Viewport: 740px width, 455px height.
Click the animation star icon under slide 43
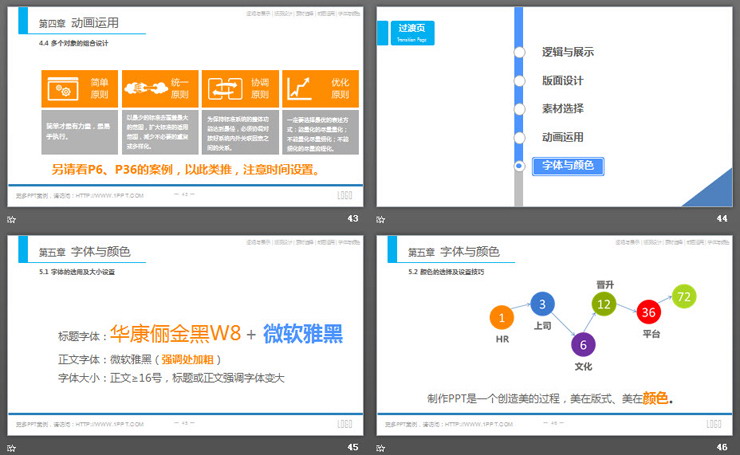click(x=12, y=219)
